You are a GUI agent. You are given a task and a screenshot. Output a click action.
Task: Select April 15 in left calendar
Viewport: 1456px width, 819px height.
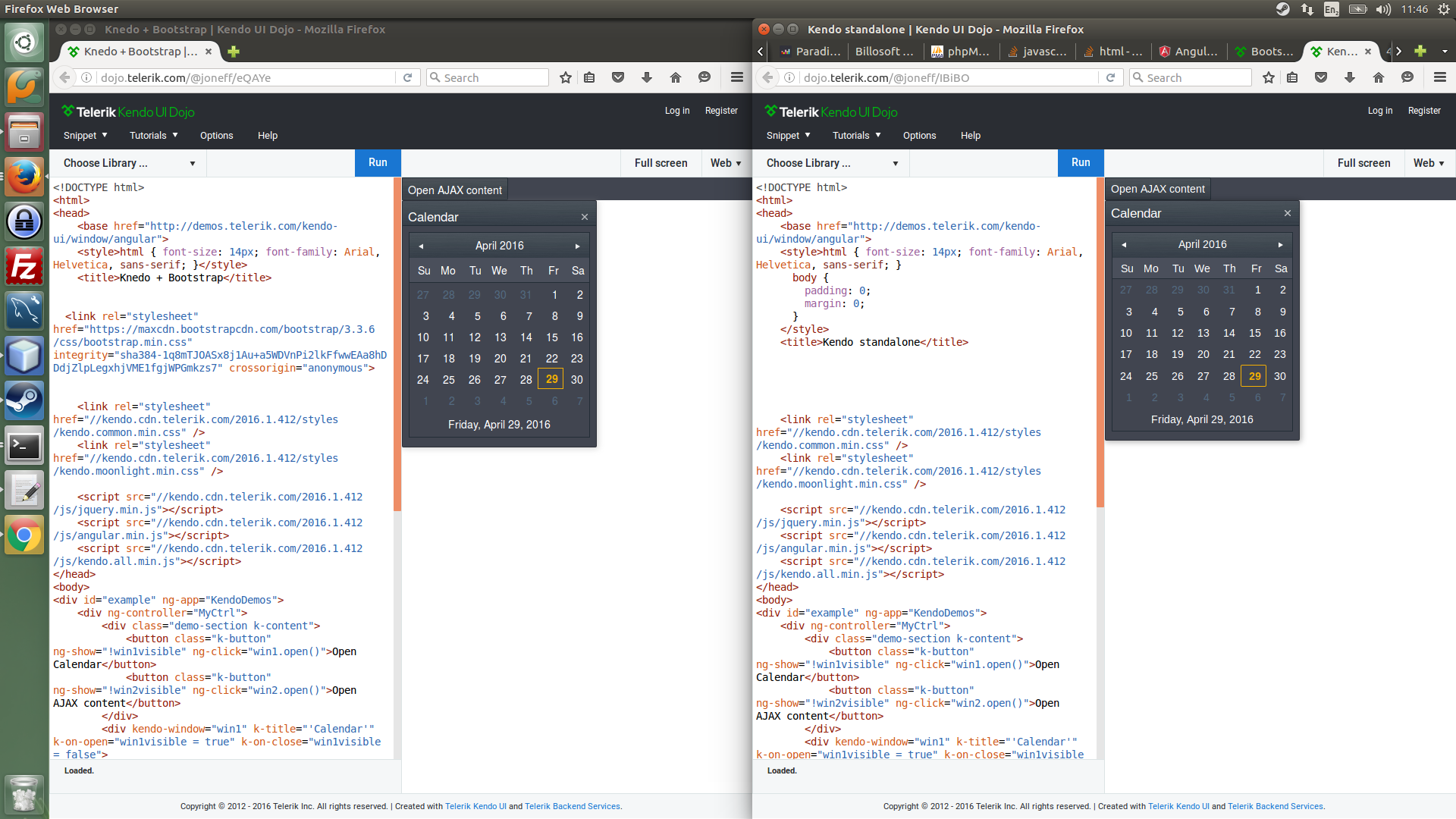(x=552, y=337)
